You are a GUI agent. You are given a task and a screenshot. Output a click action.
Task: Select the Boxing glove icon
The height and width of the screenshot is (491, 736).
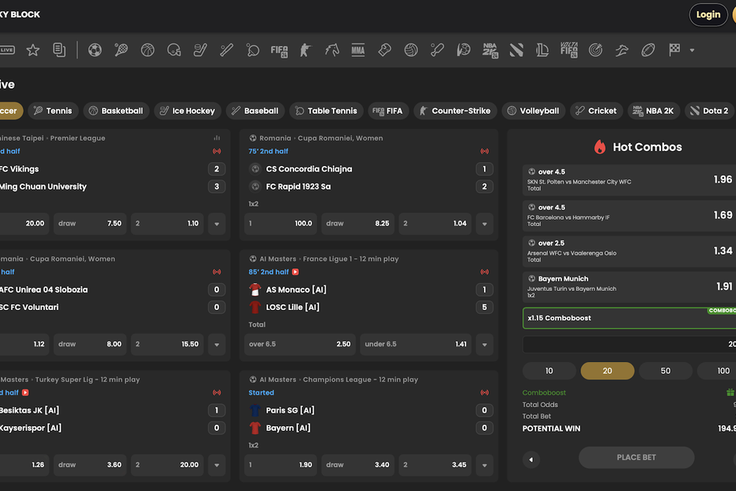pyautogui.click(x=384, y=50)
